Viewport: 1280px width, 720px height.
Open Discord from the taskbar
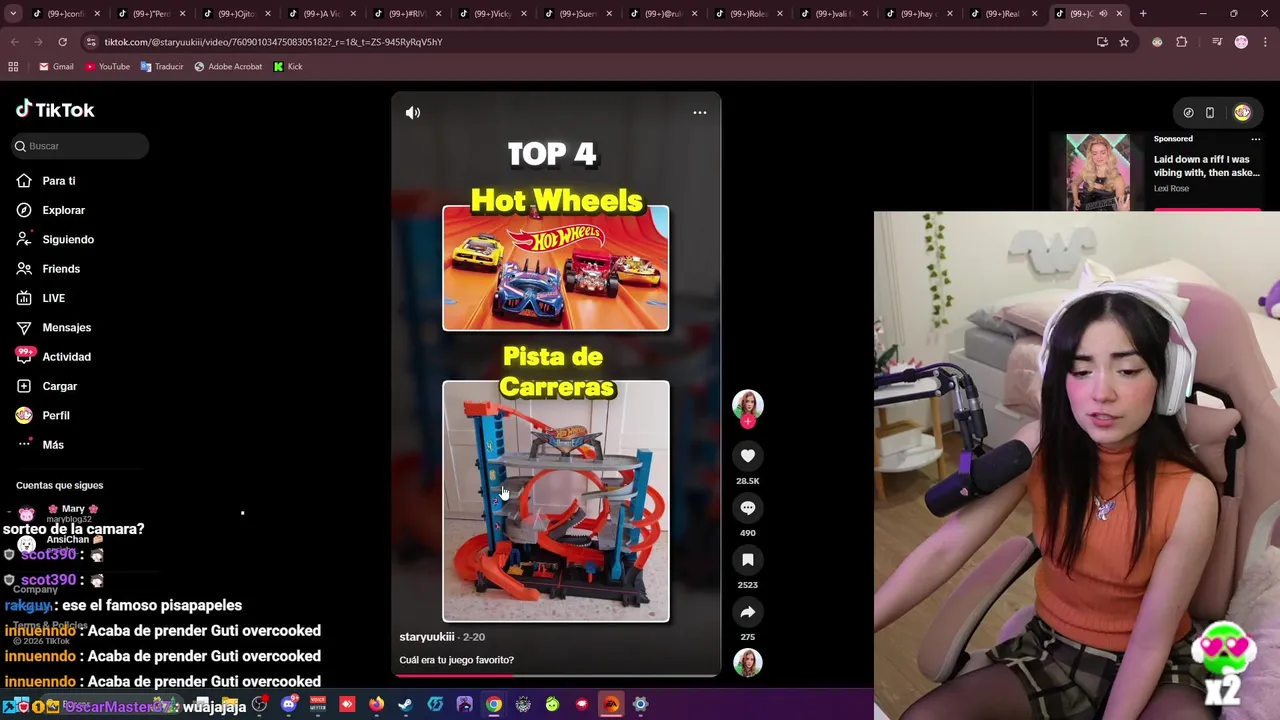(289, 705)
